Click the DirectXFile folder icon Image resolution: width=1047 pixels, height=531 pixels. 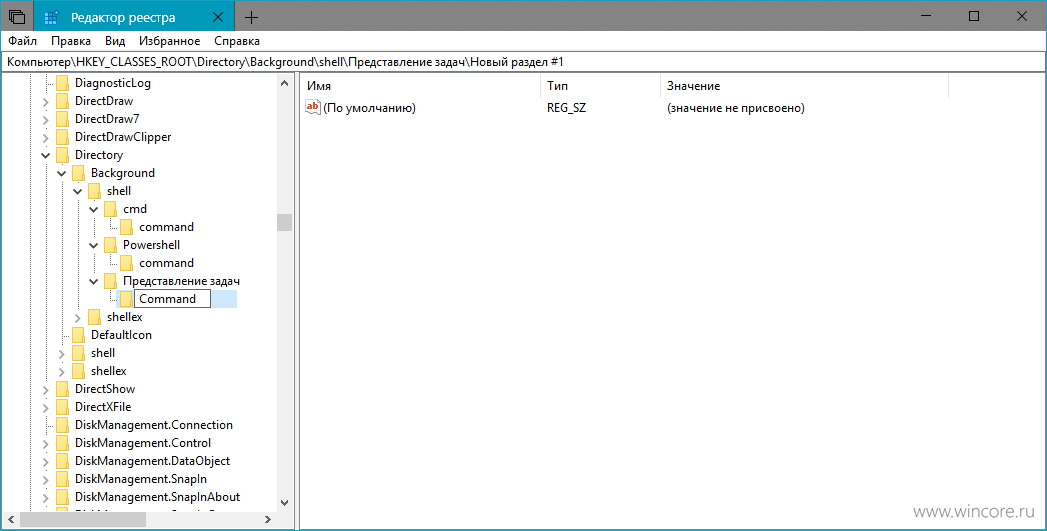click(63, 407)
